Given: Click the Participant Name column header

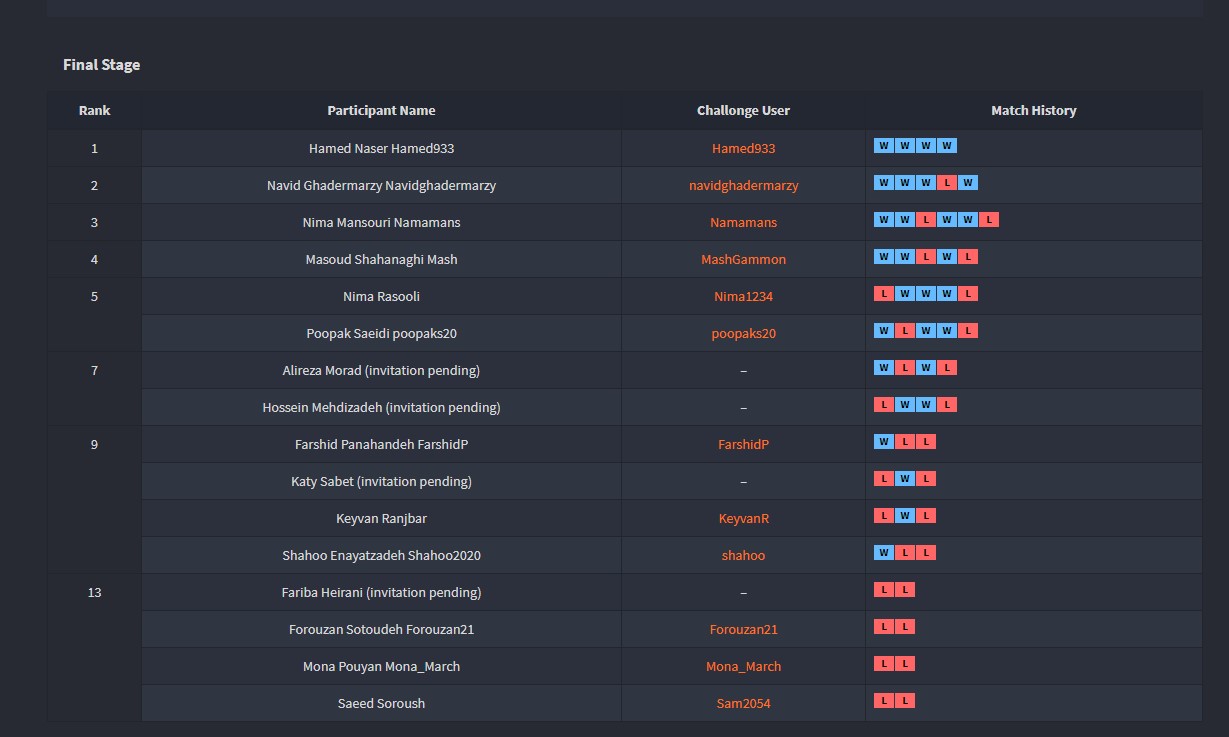Looking at the screenshot, I should [x=381, y=111].
